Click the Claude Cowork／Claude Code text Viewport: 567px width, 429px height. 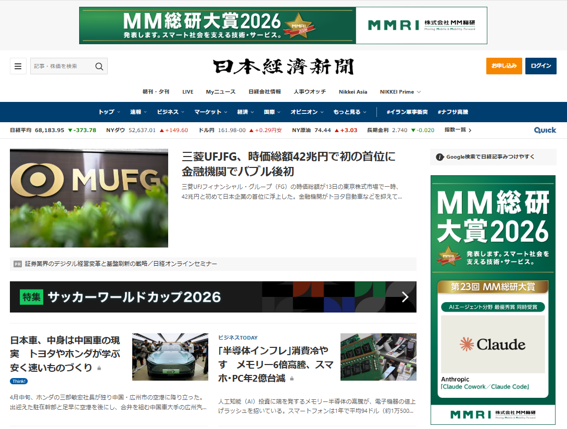485,387
